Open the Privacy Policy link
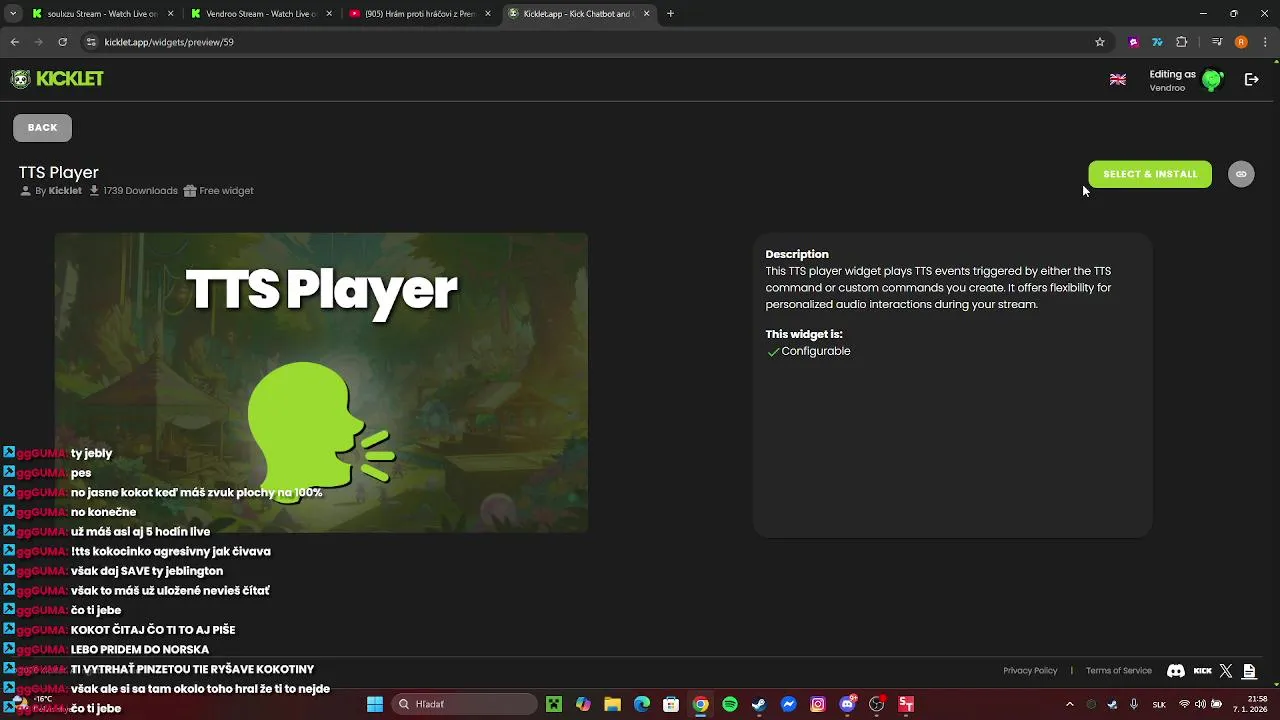The width and height of the screenshot is (1280, 720). click(1030, 671)
